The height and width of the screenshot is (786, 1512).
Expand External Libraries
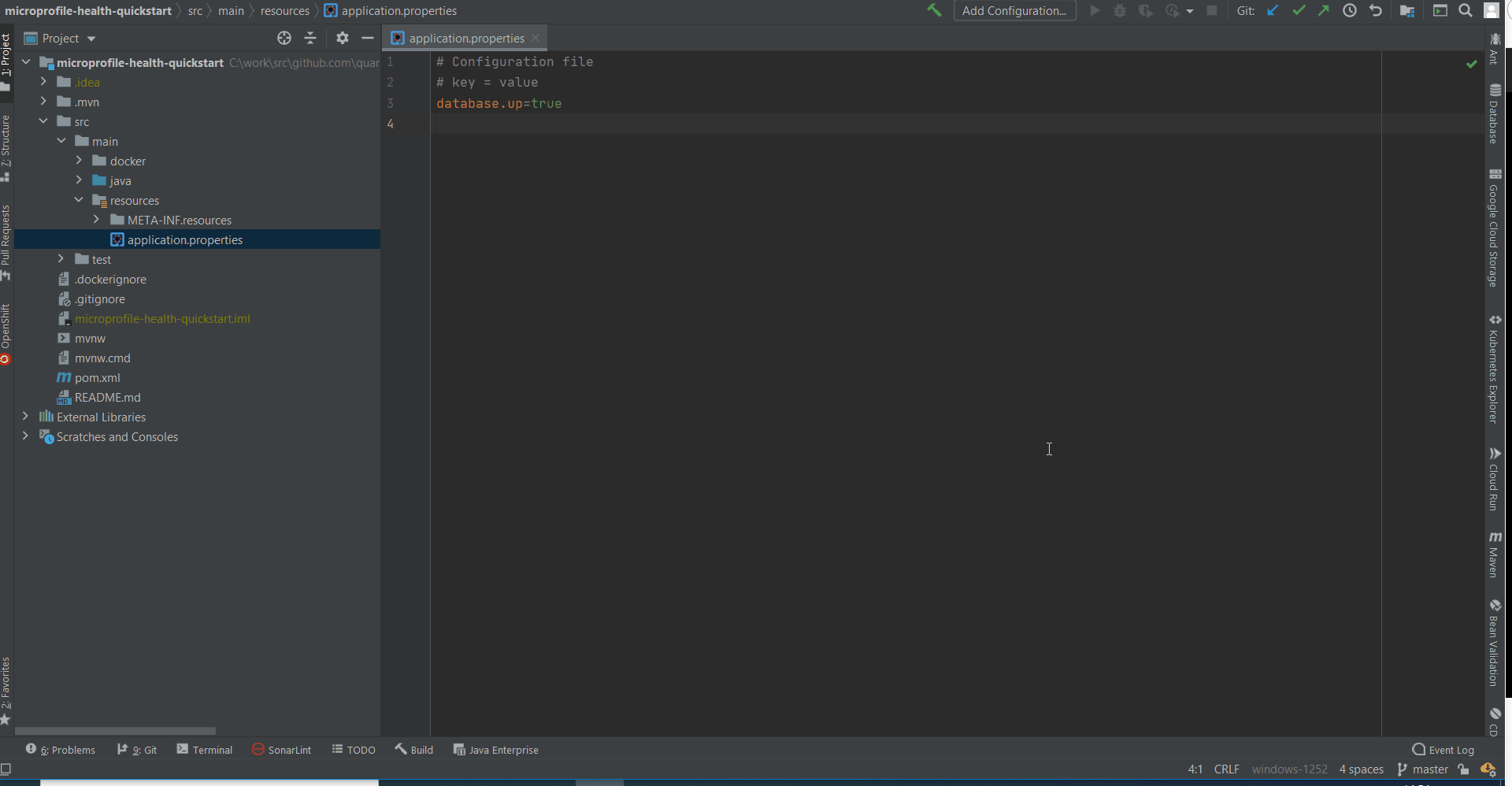pyautogui.click(x=24, y=417)
